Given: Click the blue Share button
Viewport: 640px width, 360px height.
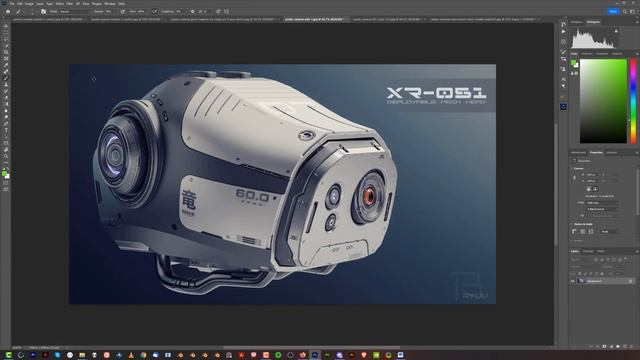Looking at the screenshot, I should [613, 11].
